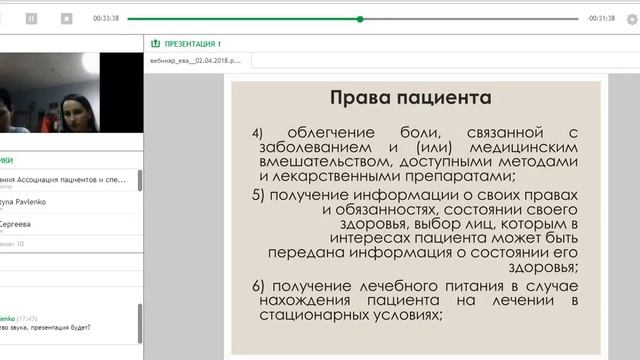This screenshot has height=360, width=640.
Task: Open the settings gear icon
Action: 632,19
